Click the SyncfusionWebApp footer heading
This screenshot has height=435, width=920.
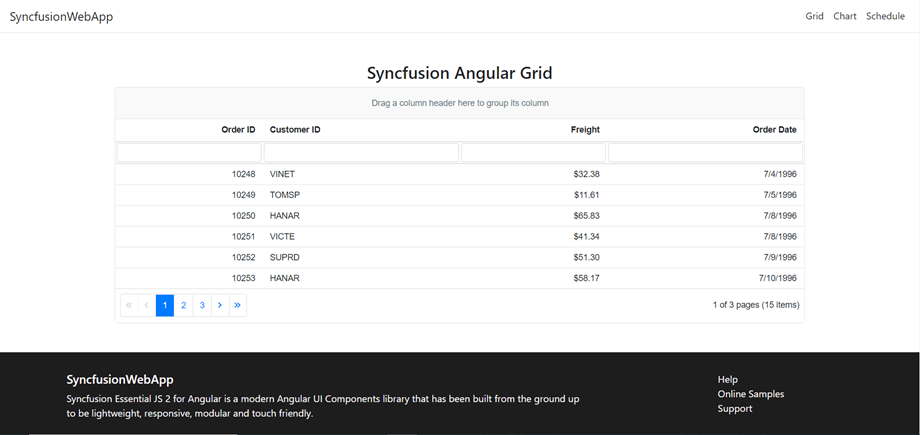coord(120,379)
